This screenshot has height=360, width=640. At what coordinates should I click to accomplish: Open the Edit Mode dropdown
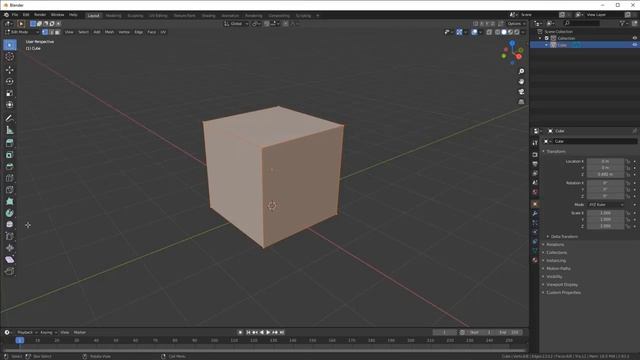(21, 32)
